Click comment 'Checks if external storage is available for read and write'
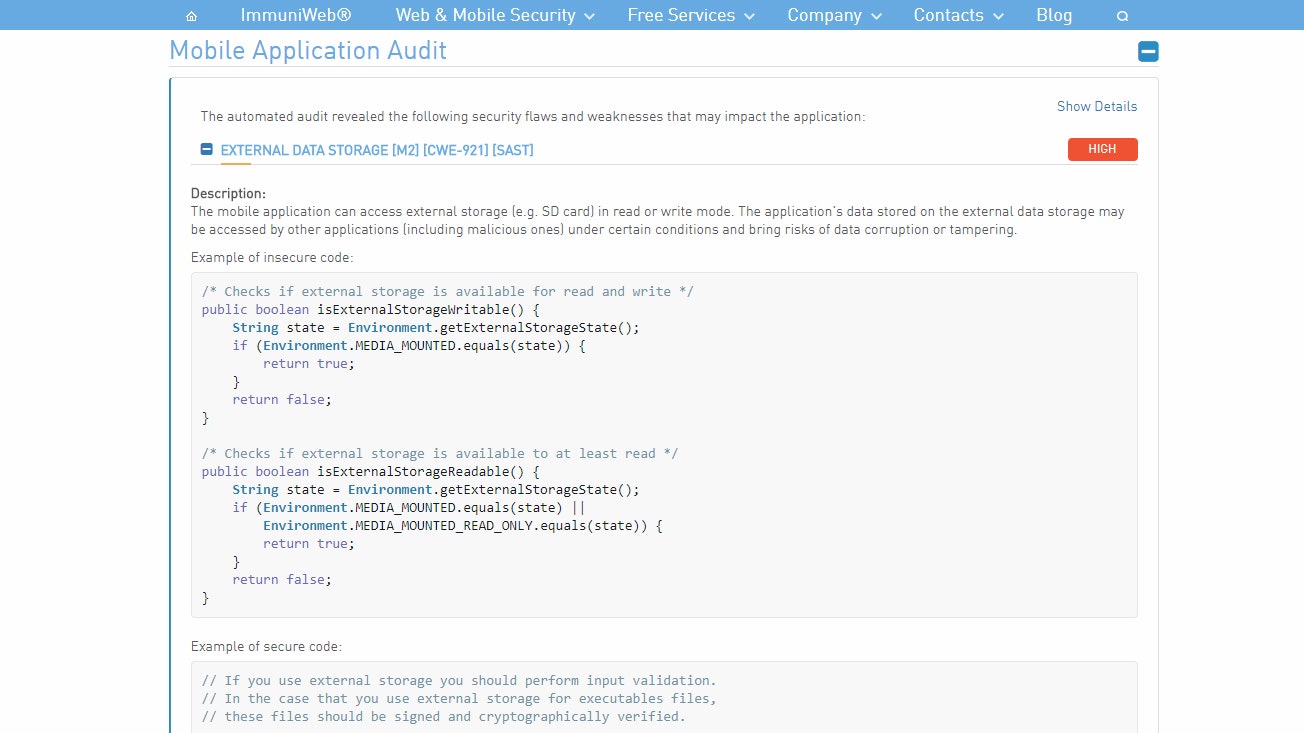The width and height of the screenshot is (1304, 733). pos(448,291)
